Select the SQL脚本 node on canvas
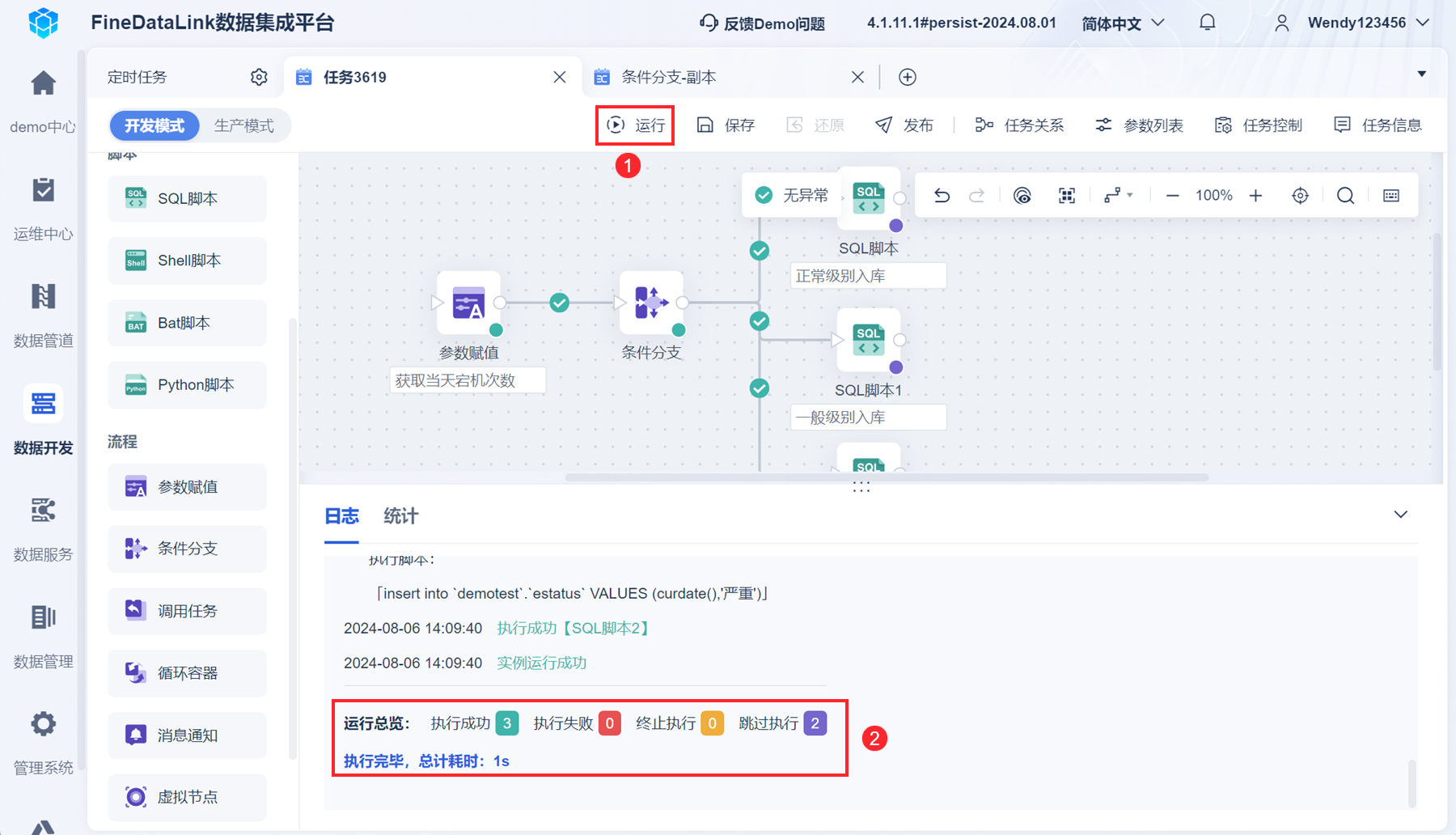The image size is (1456, 835). click(x=869, y=199)
